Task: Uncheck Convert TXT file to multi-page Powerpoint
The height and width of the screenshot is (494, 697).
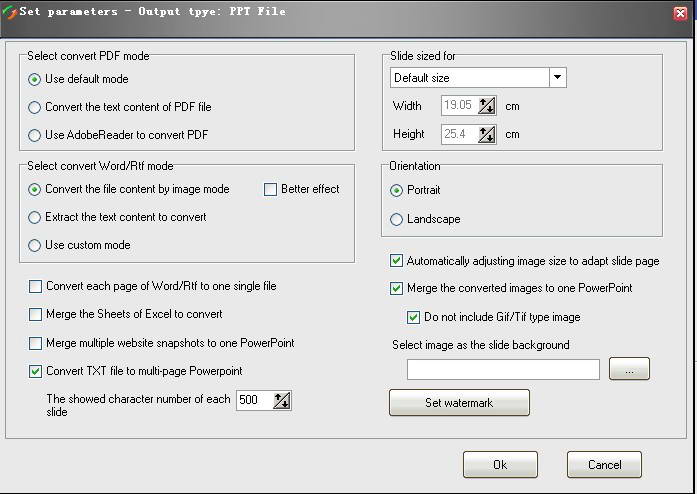Action: point(36,371)
